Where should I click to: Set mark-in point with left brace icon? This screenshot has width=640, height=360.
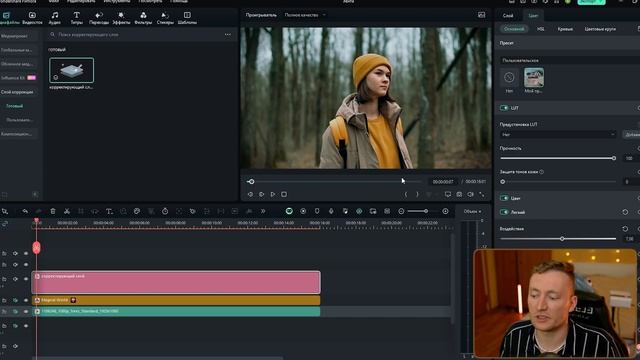pyautogui.click(x=406, y=194)
